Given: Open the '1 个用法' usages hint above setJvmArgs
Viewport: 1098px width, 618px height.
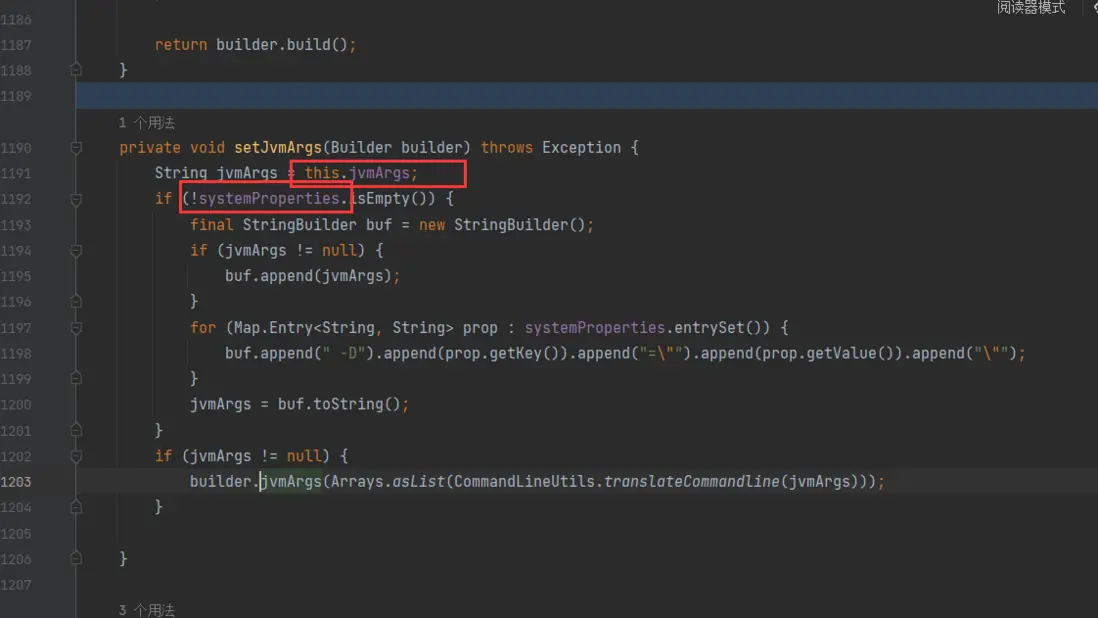Looking at the screenshot, I should (146, 123).
